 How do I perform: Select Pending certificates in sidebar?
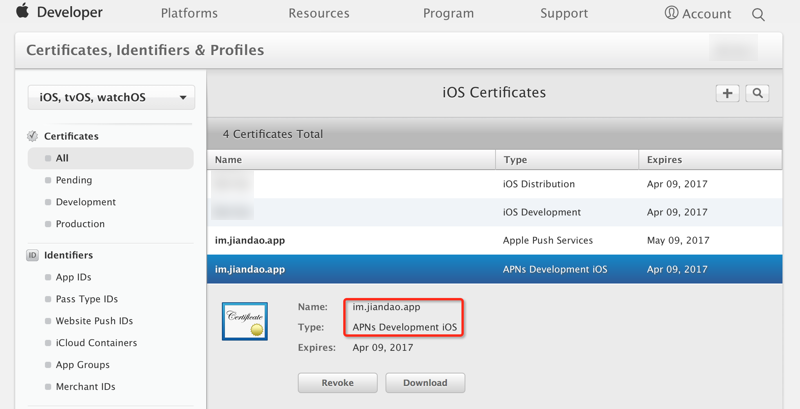[x=73, y=180]
